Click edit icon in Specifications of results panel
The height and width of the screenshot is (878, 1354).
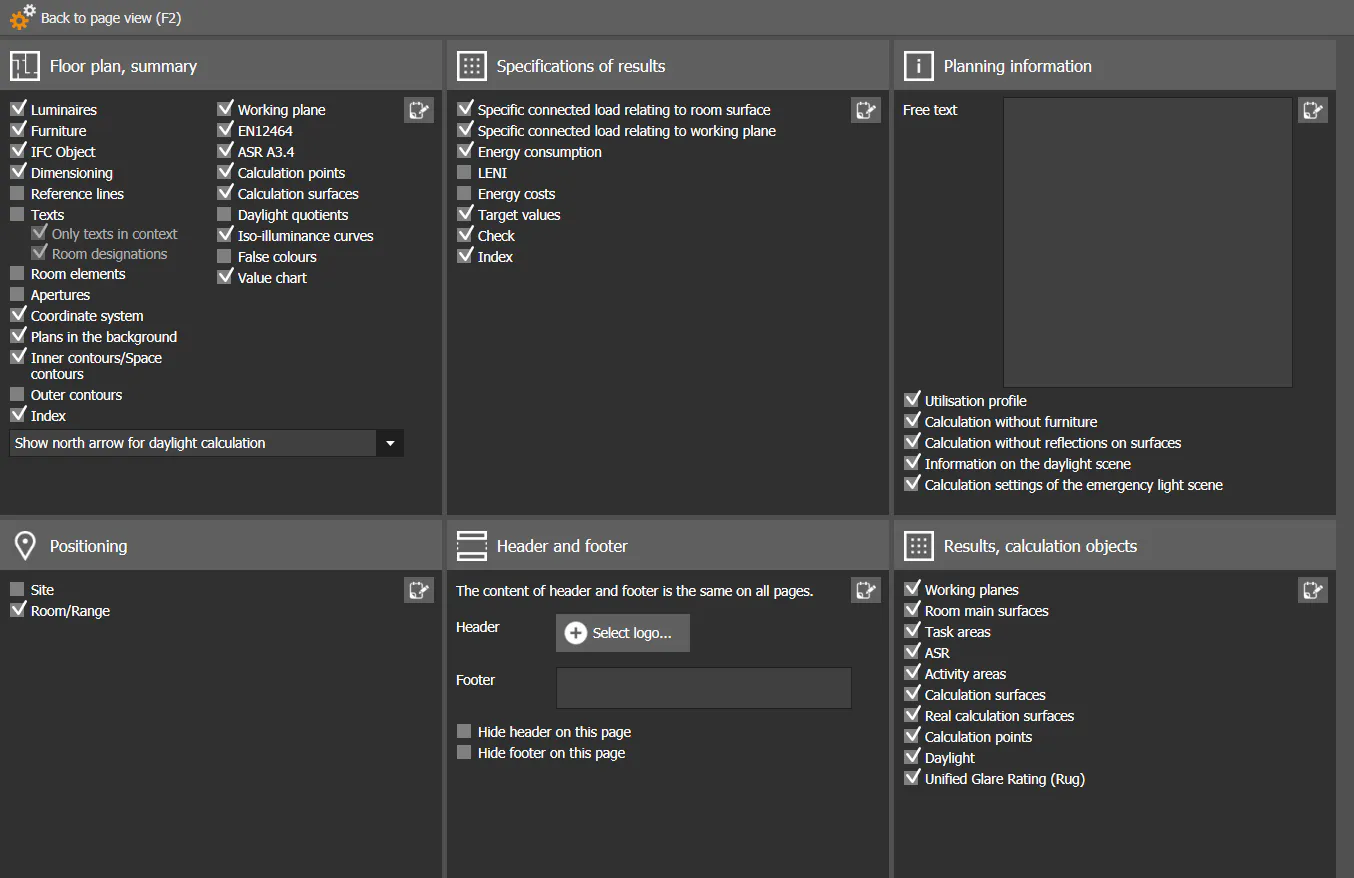[x=866, y=110]
